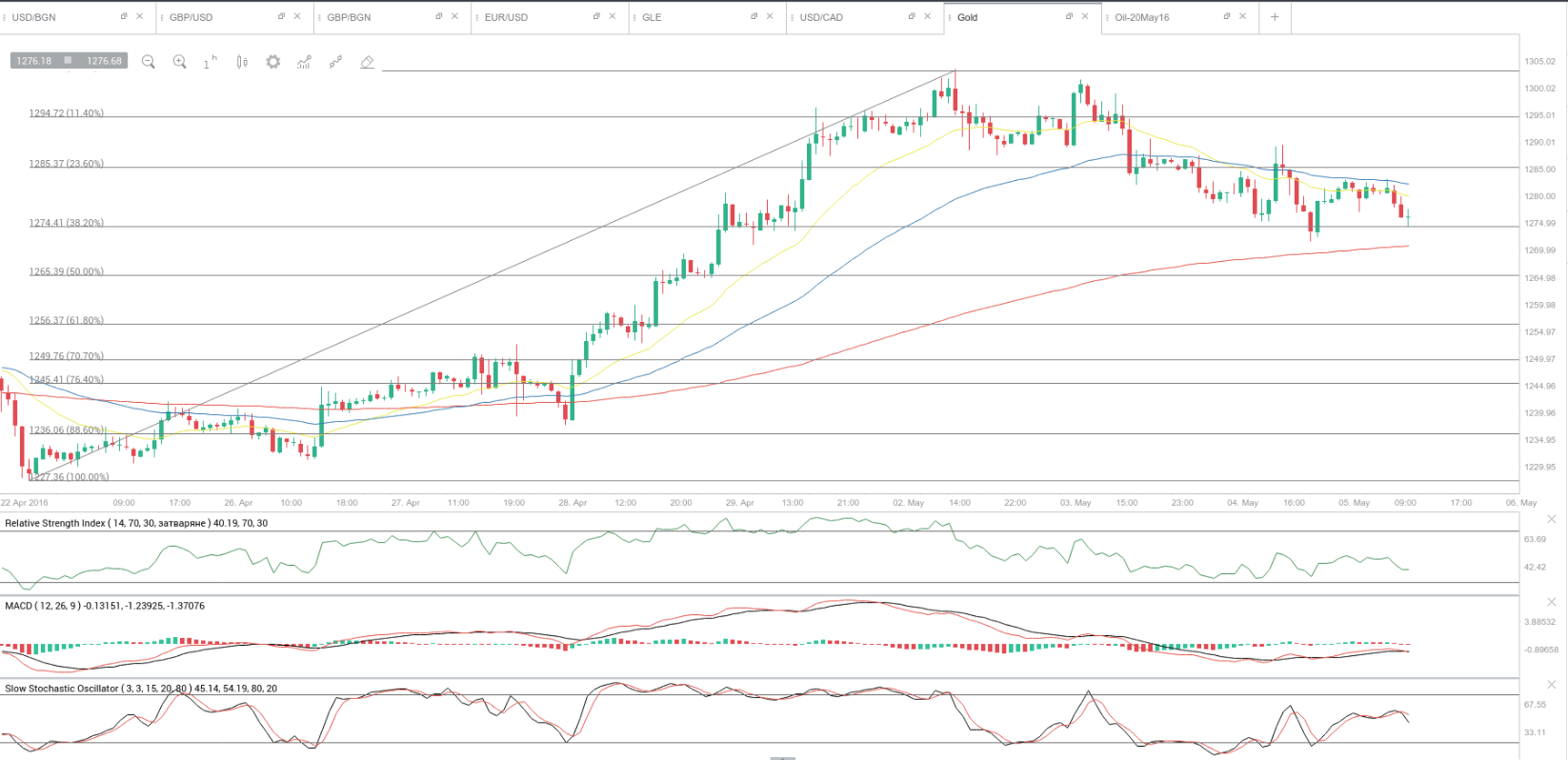Click the eraser tool to clear drawings

pos(367,62)
